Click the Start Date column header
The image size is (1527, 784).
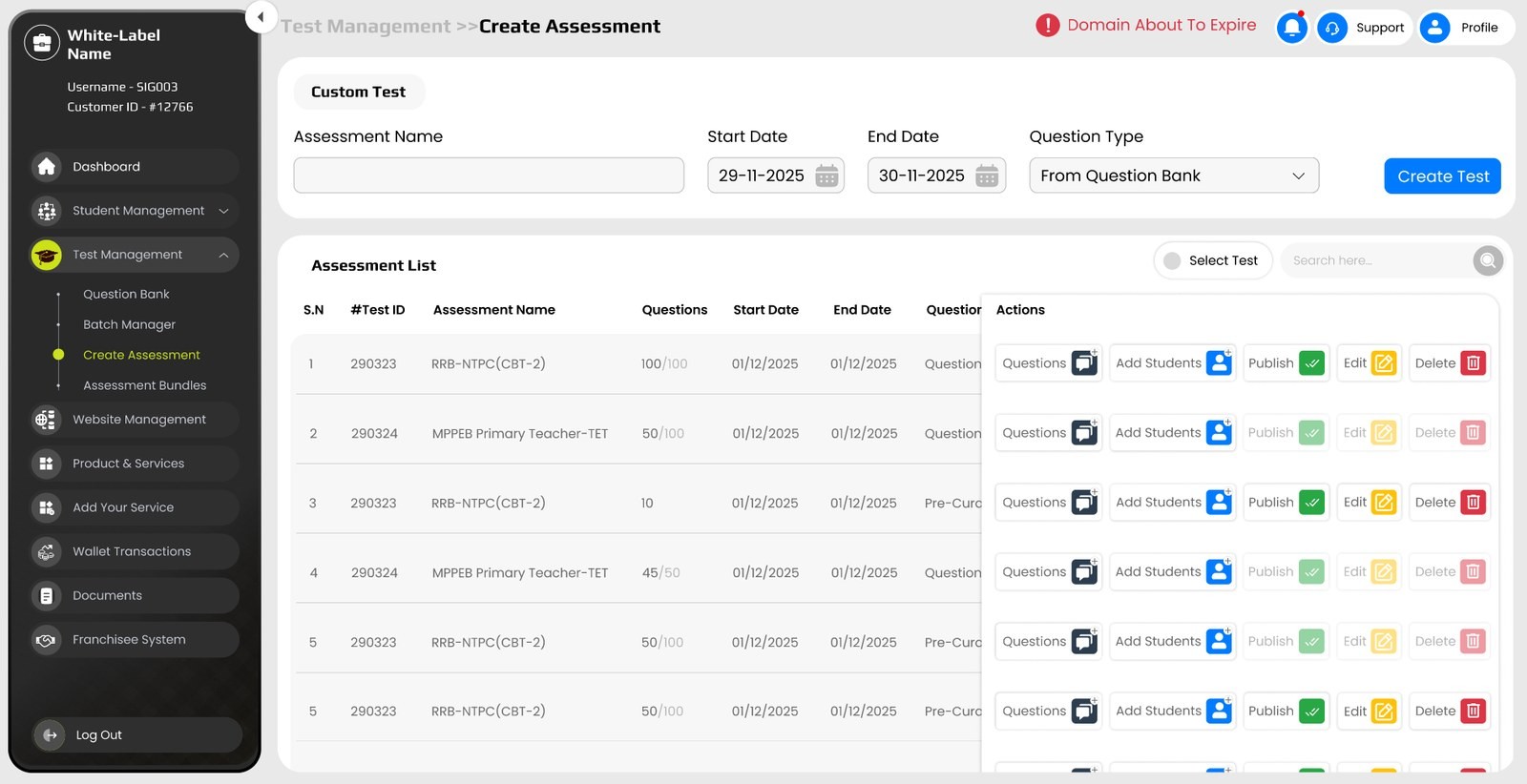click(x=765, y=310)
